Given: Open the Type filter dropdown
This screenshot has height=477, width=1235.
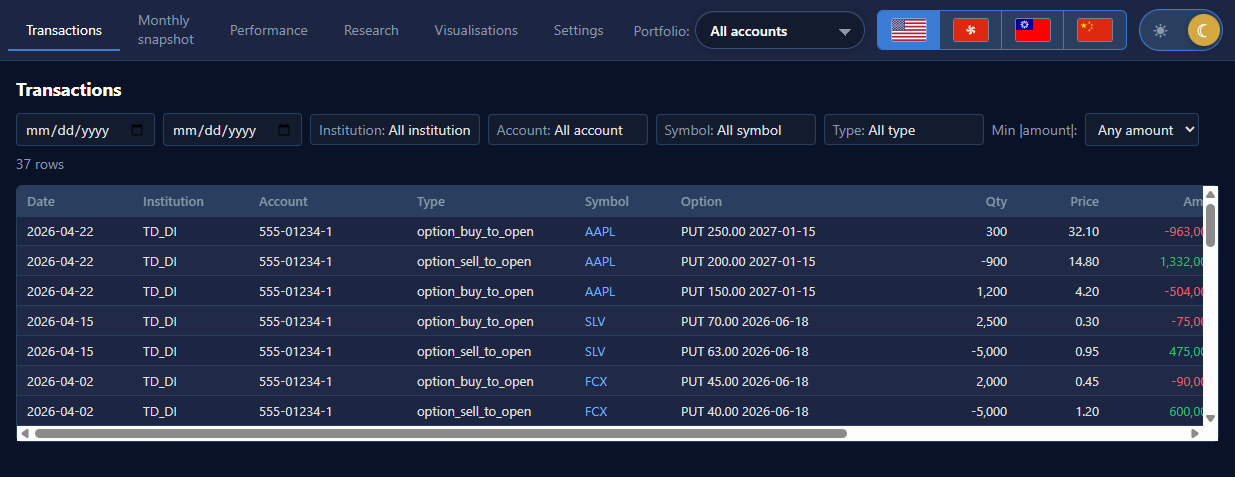Looking at the screenshot, I should [904, 130].
